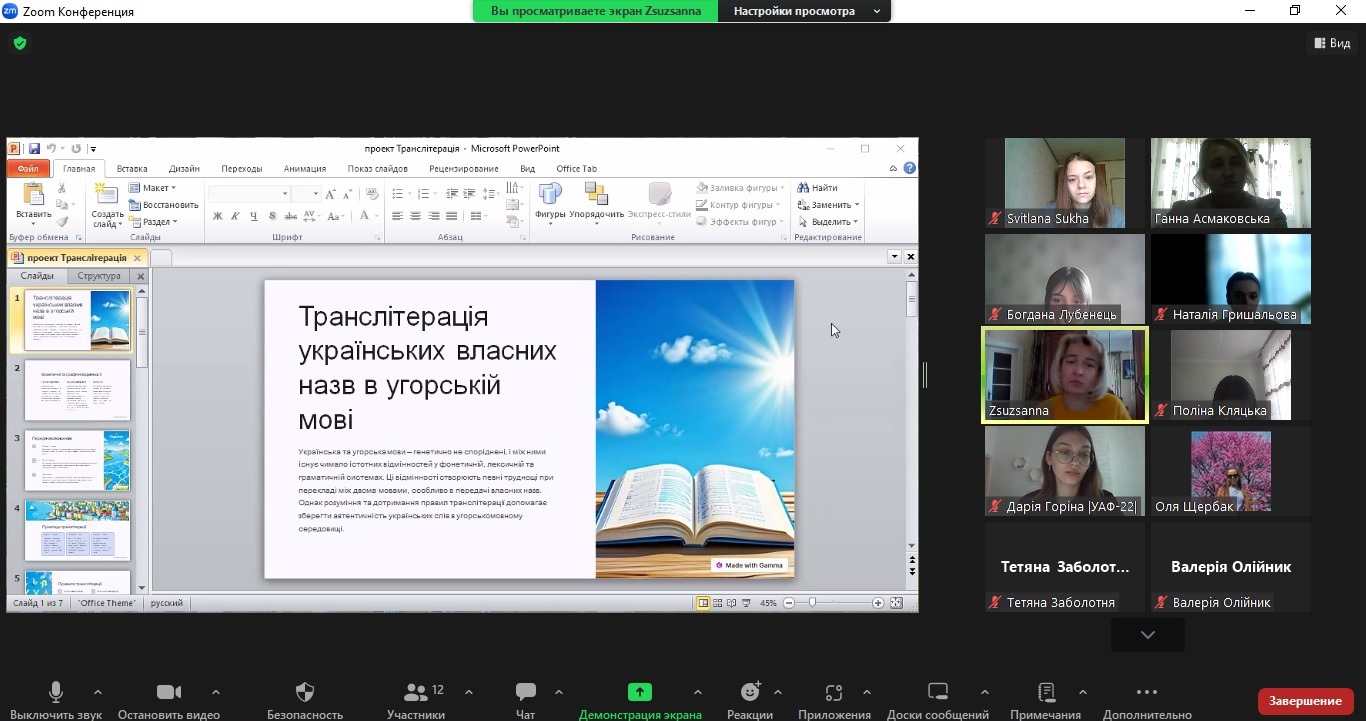Toggle Underline Ч formatting button

(x=254, y=216)
